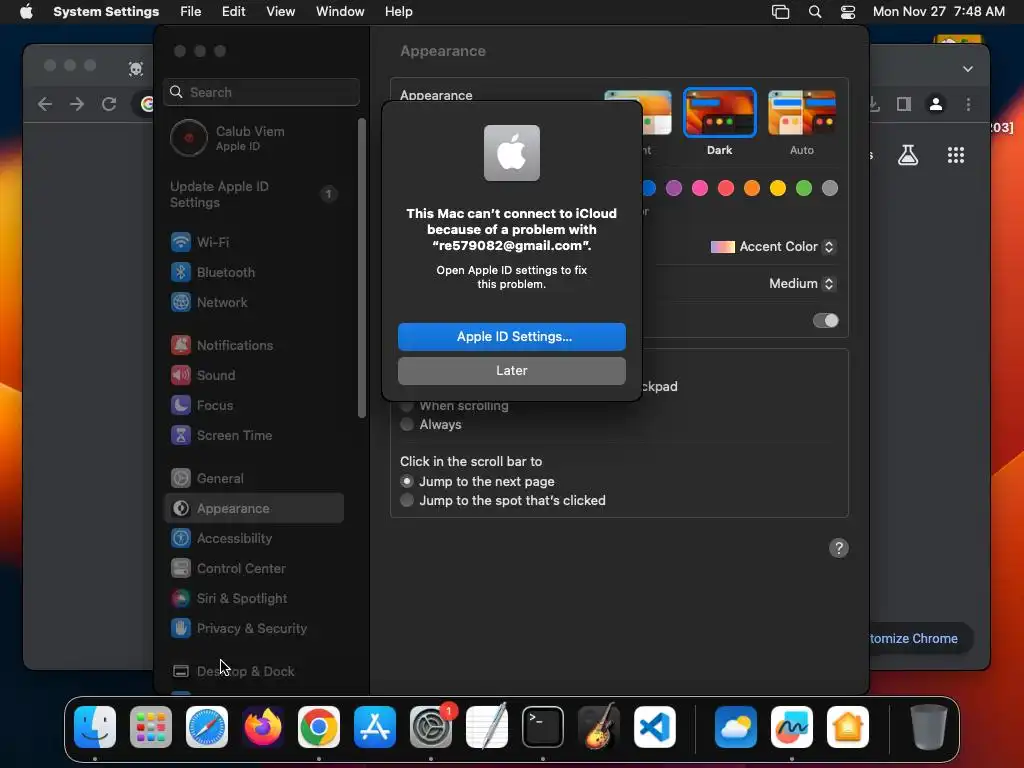Click Chrome's reload page button
Image resolution: width=1024 pixels, height=768 pixels.
[109, 104]
